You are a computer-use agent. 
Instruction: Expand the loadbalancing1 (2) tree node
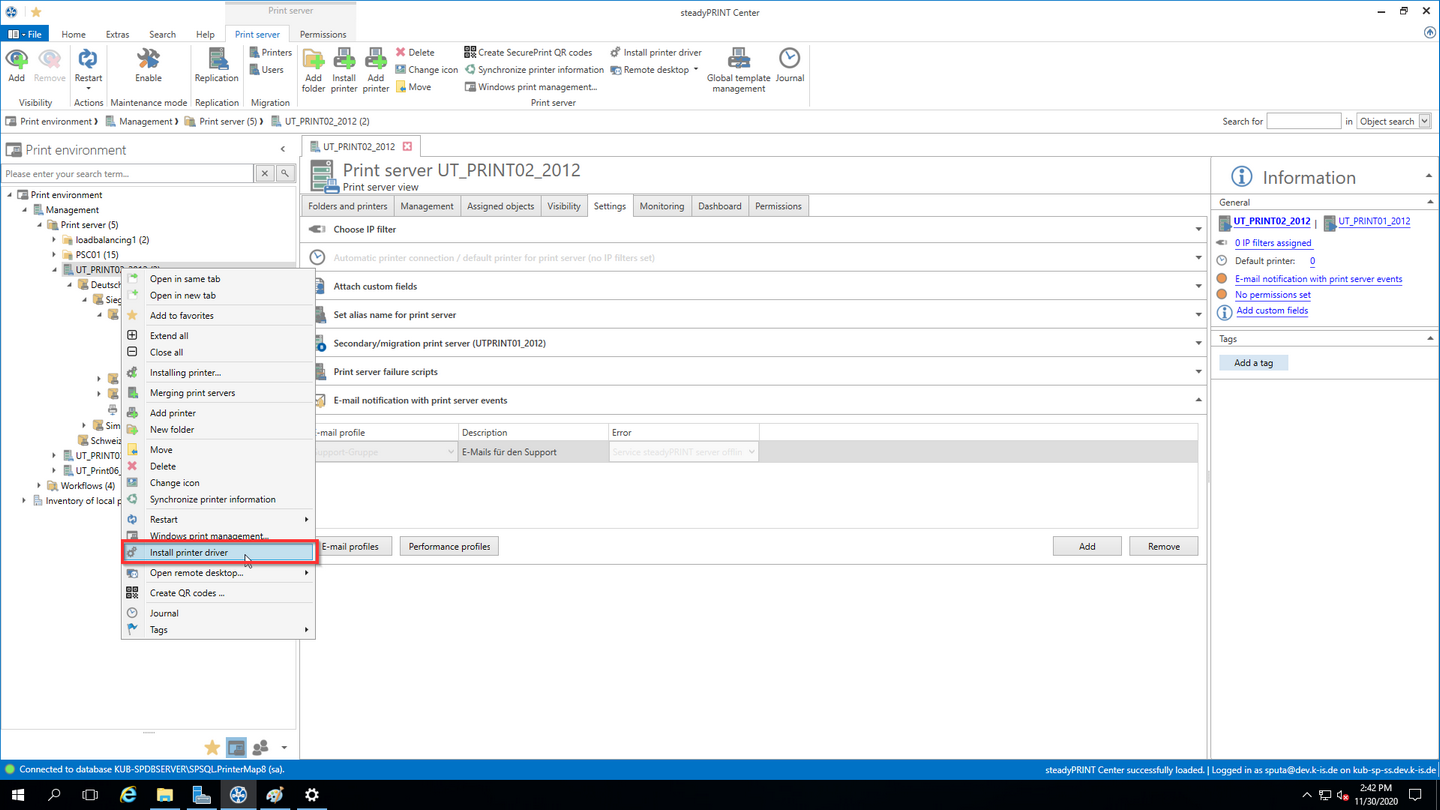tap(54, 240)
